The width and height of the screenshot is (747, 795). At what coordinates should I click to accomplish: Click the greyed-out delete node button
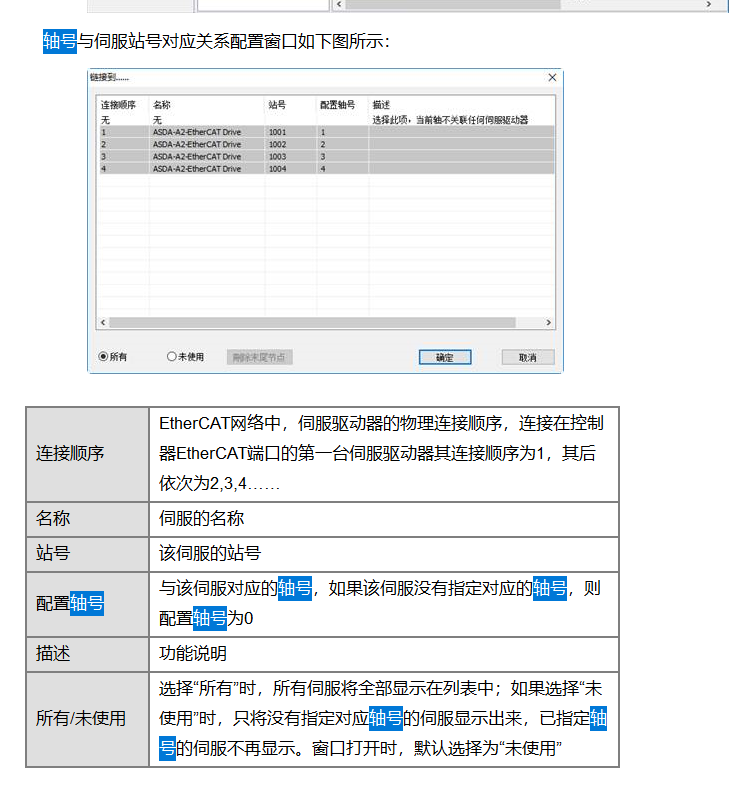tap(260, 357)
